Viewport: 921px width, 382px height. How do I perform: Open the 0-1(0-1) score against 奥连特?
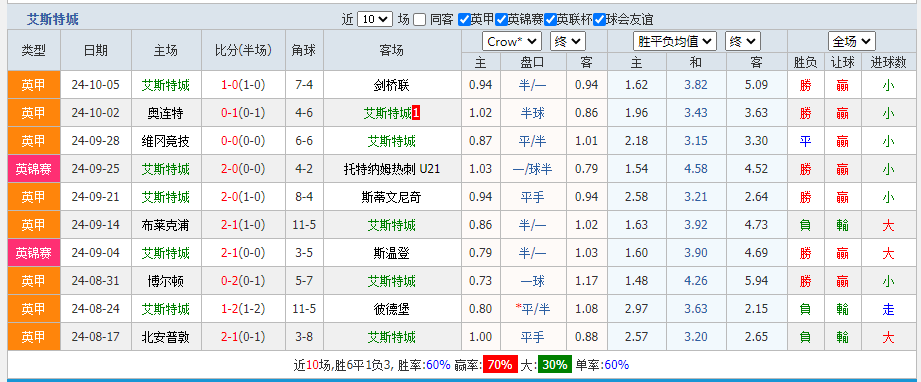coord(243,113)
